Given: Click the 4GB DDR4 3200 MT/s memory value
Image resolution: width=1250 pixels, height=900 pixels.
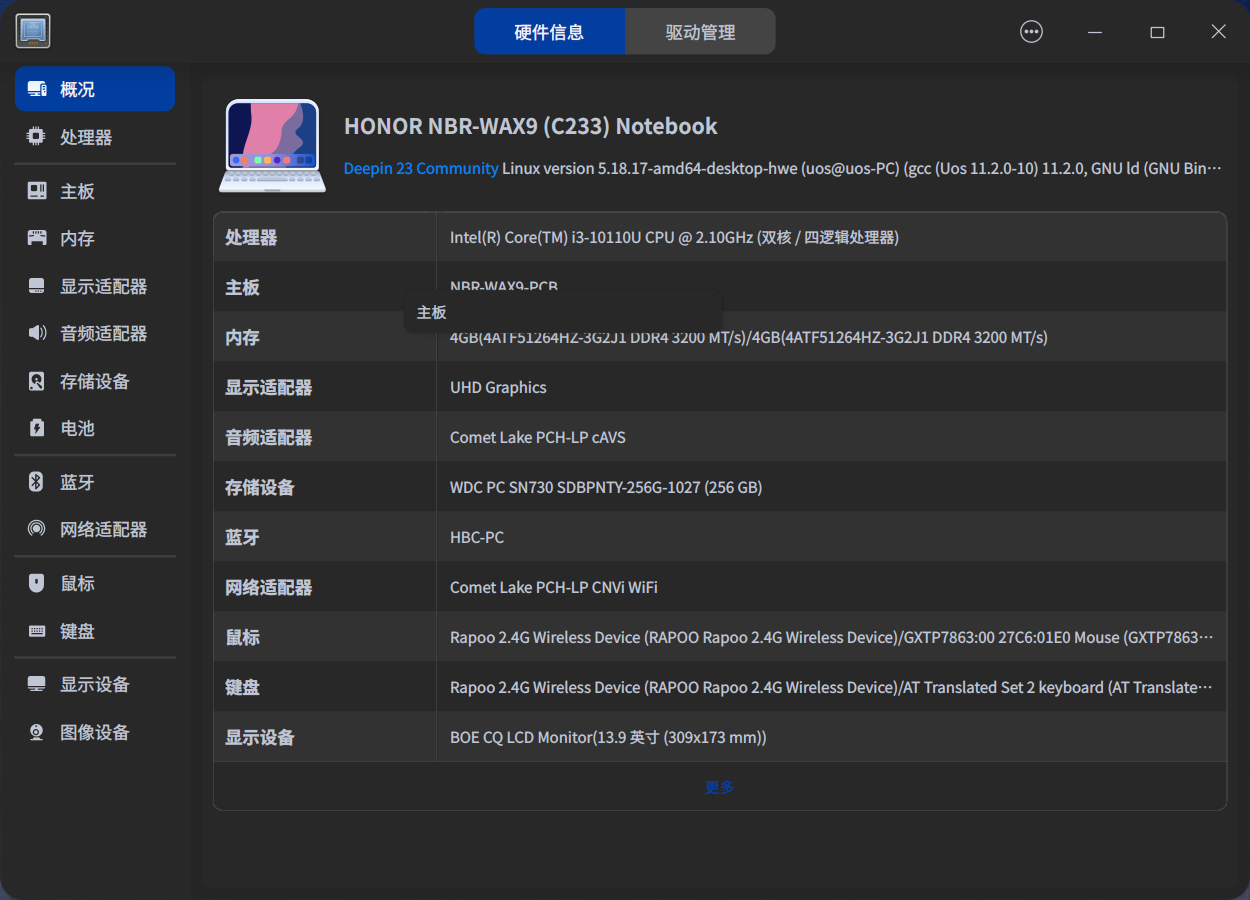Looking at the screenshot, I should coord(749,337).
